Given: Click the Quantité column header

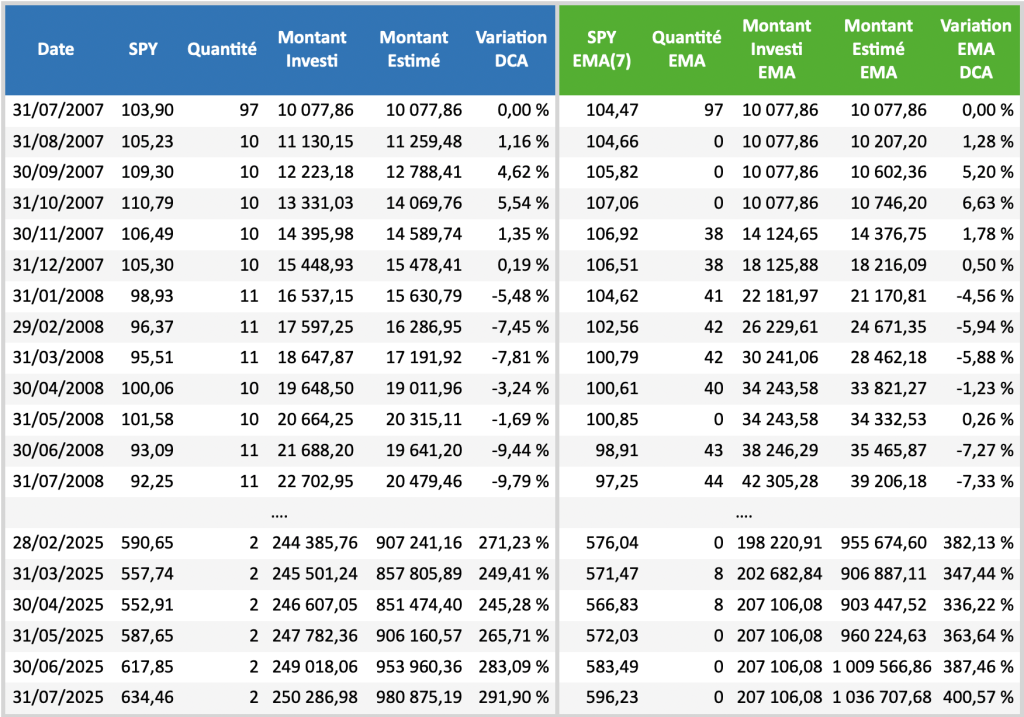Looking at the screenshot, I should [220, 50].
